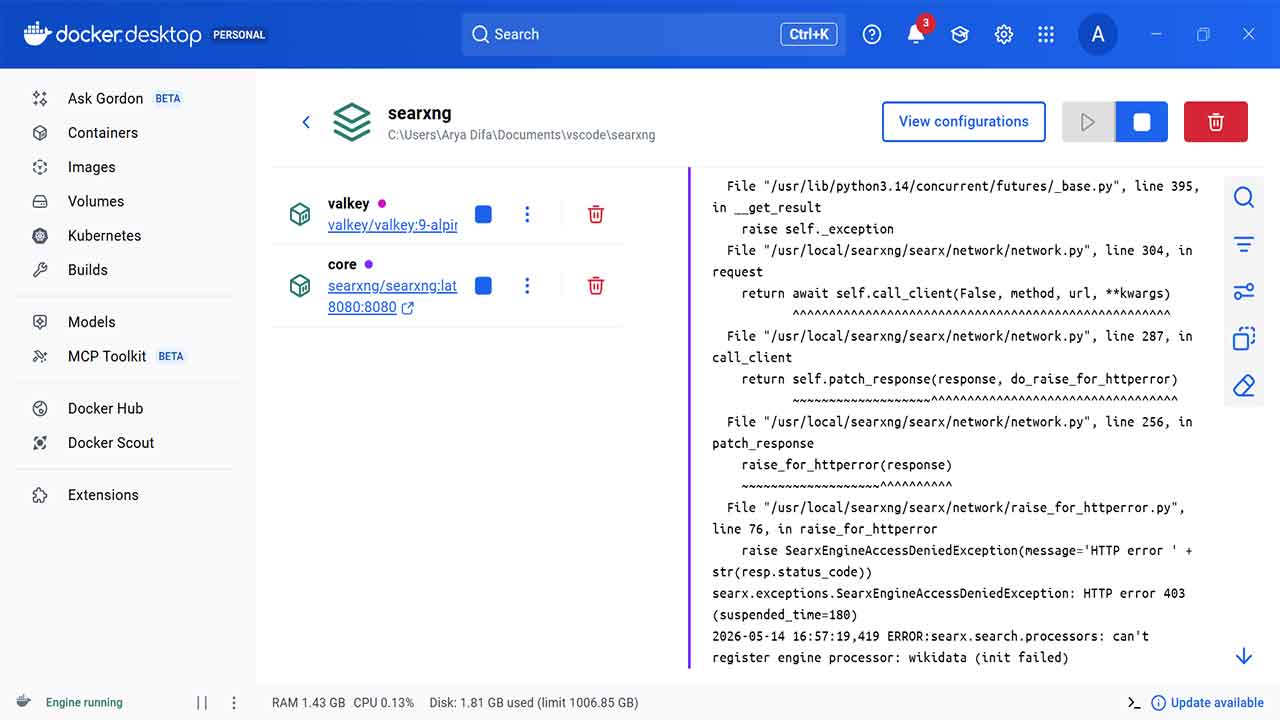
Task: Open the valkey container actions menu
Action: point(527,214)
